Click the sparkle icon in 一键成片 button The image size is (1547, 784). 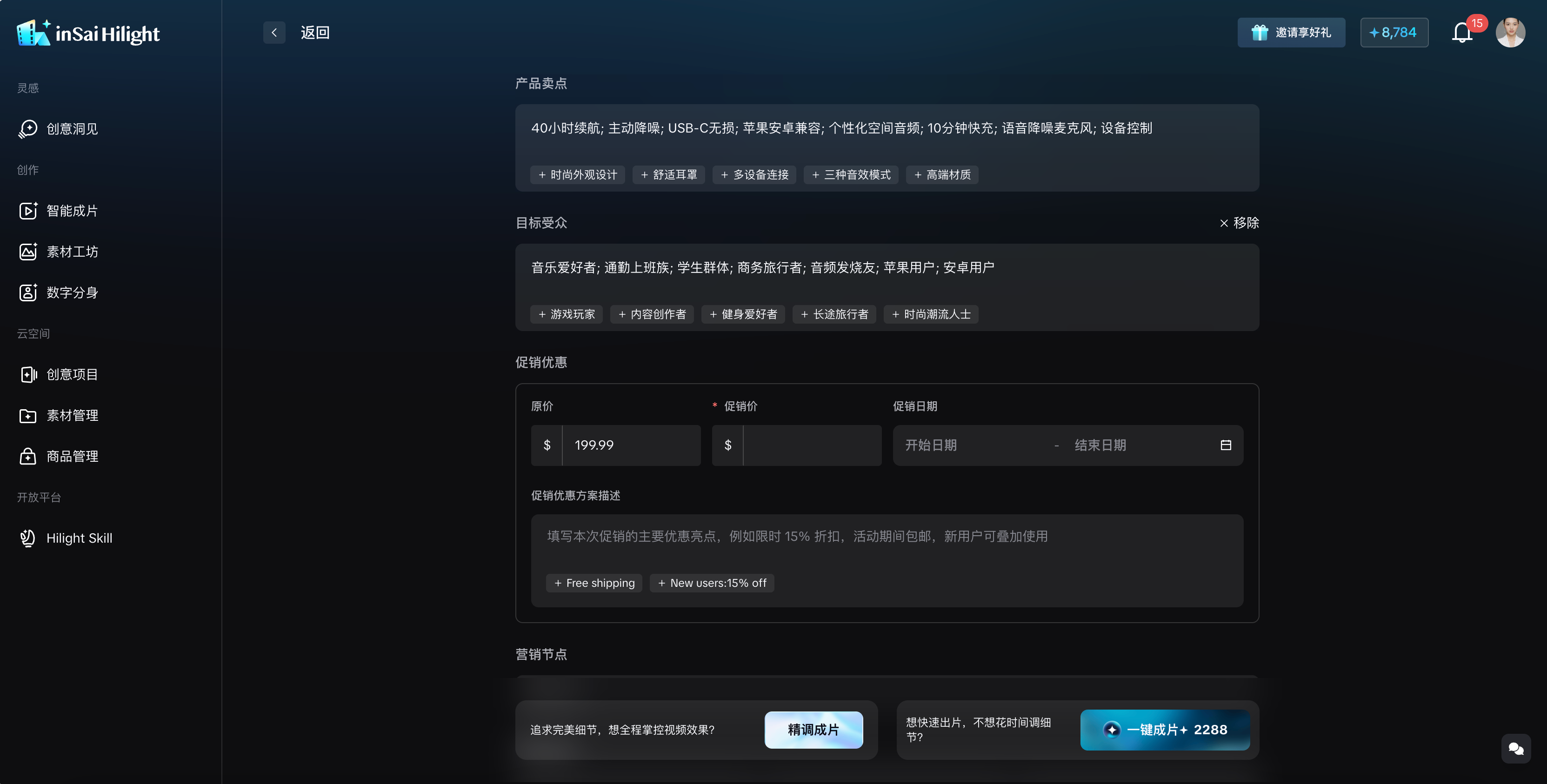pos(1112,730)
